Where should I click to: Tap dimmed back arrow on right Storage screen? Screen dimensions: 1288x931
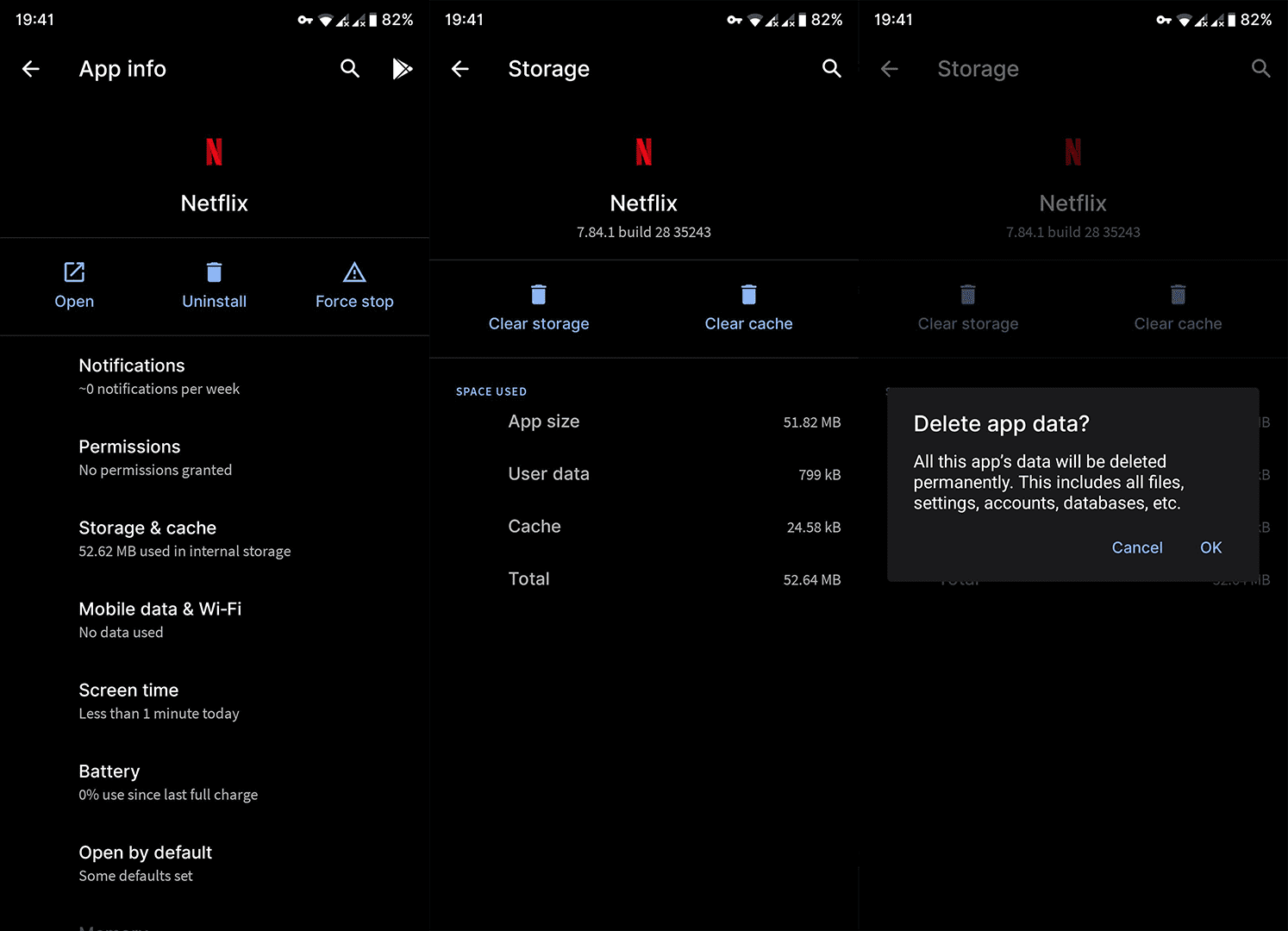(890, 69)
